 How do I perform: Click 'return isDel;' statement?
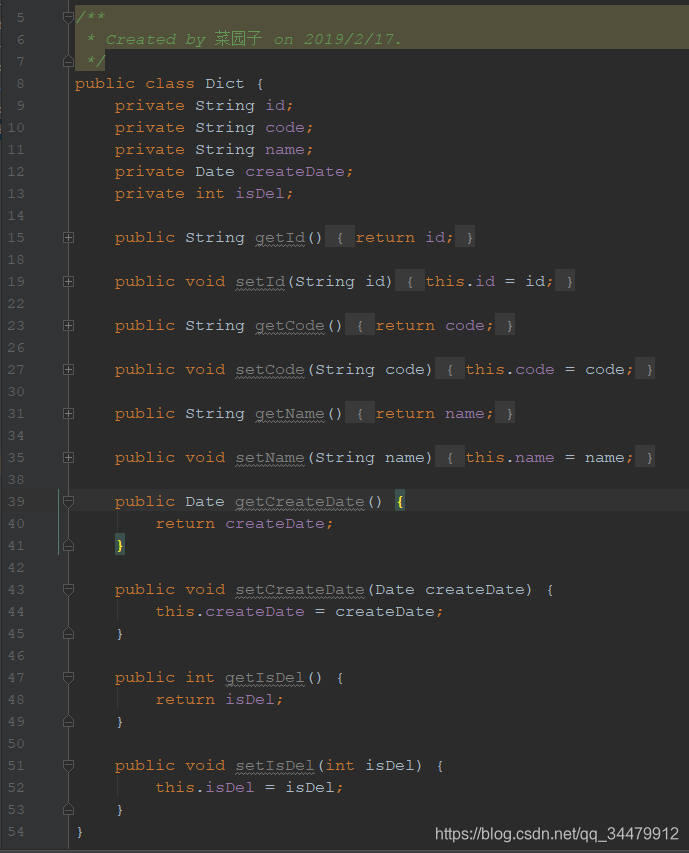click(219, 700)
